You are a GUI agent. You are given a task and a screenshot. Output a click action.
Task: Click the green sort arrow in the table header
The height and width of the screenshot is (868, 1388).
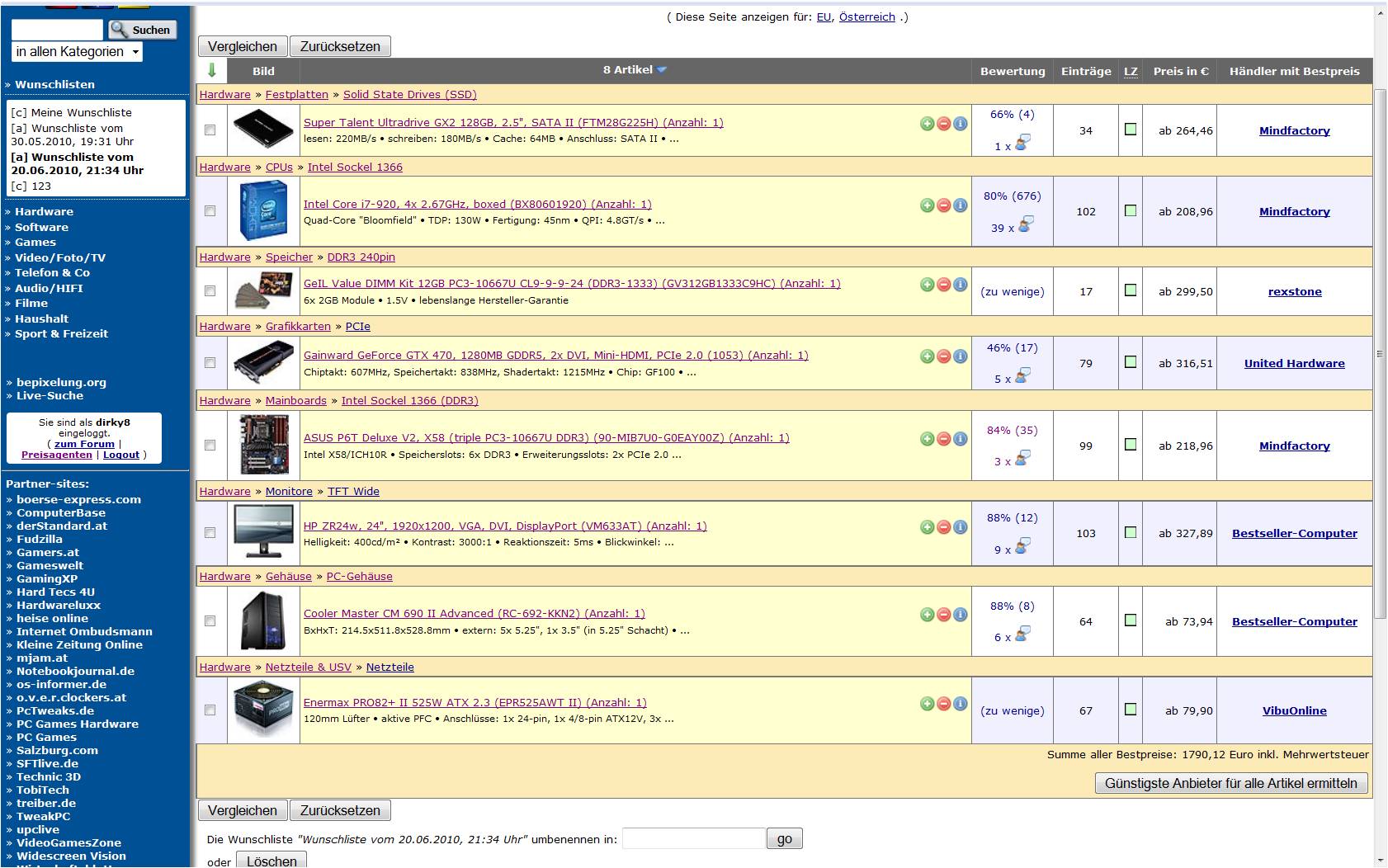click(212, 70)
